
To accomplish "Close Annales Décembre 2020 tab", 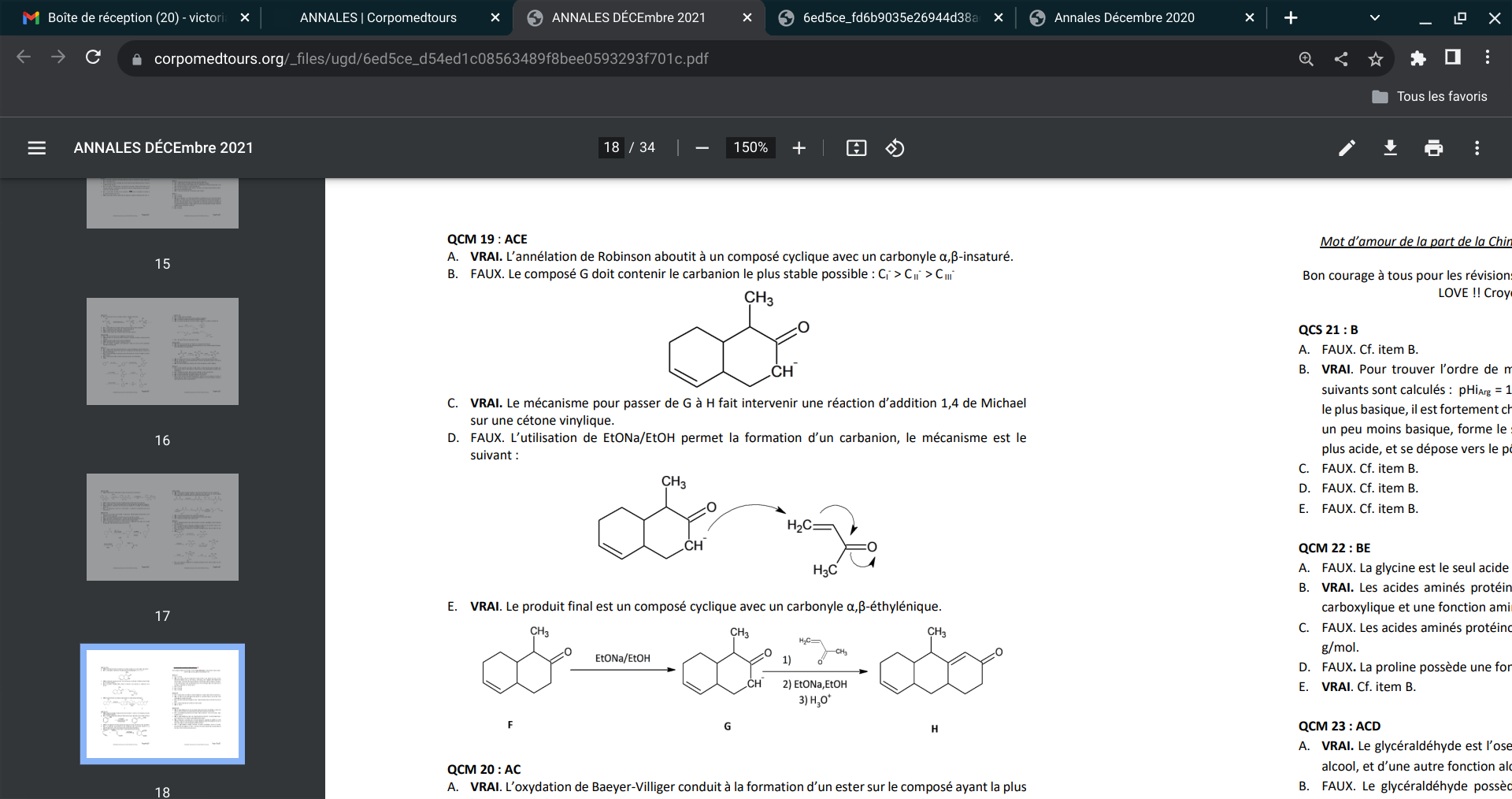I will tap(1249, 17).
